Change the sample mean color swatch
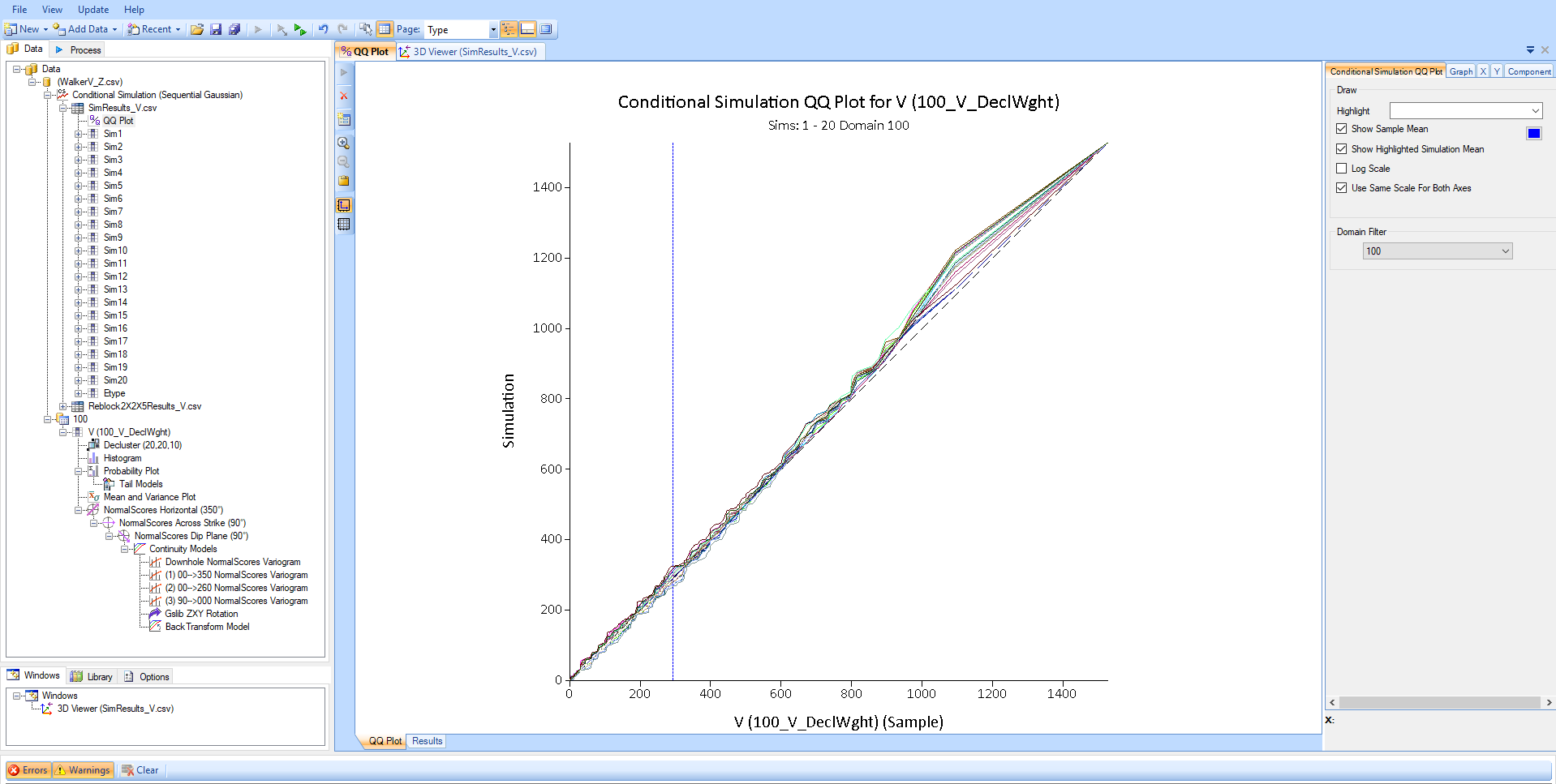The width and height of the screenshot is (1556, 784). click(1532, 133)
